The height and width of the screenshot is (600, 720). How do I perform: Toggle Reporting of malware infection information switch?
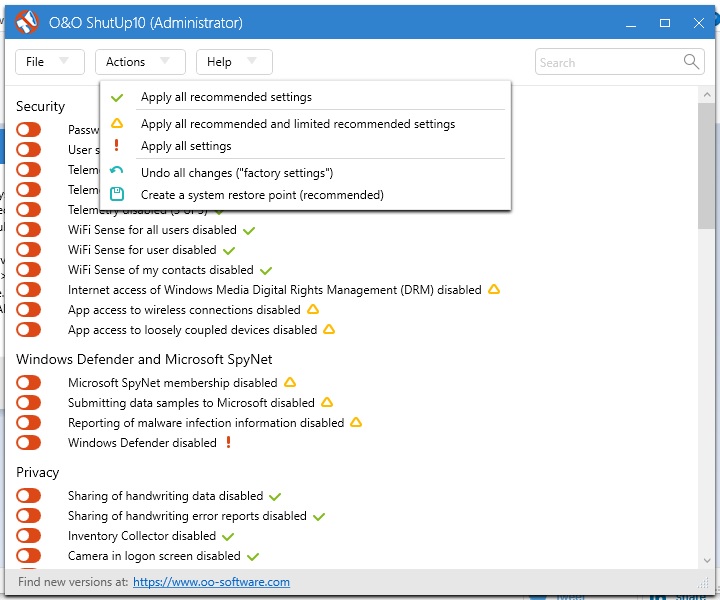tap(28, 422)
